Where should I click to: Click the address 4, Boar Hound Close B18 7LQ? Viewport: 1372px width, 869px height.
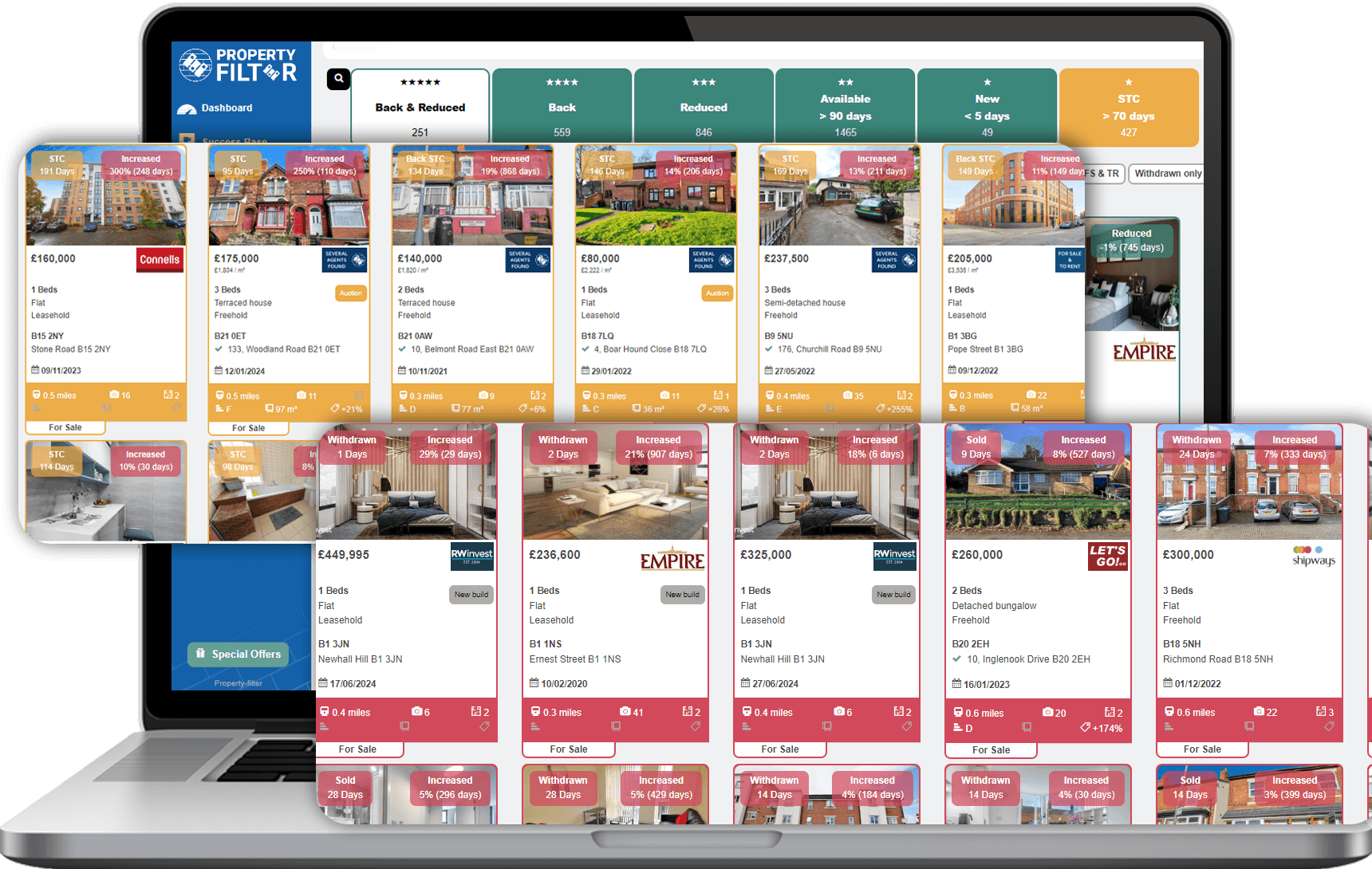(650, 349)
